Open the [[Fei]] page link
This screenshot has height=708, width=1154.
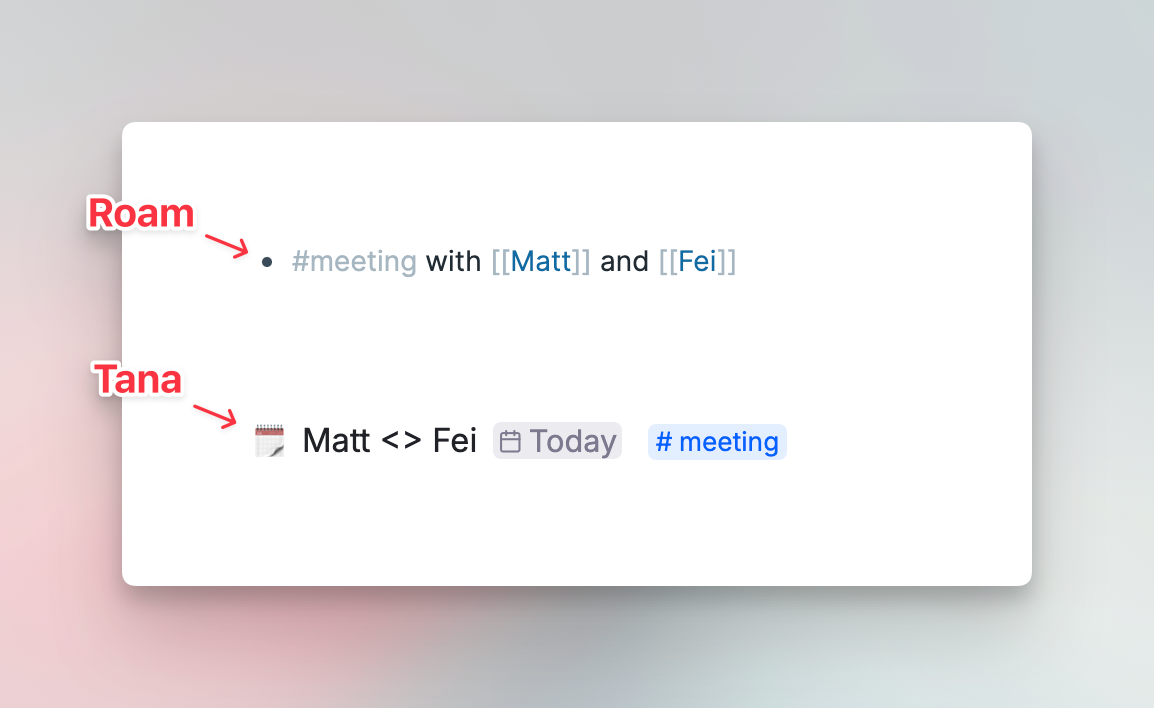click(x=698, y=261)
